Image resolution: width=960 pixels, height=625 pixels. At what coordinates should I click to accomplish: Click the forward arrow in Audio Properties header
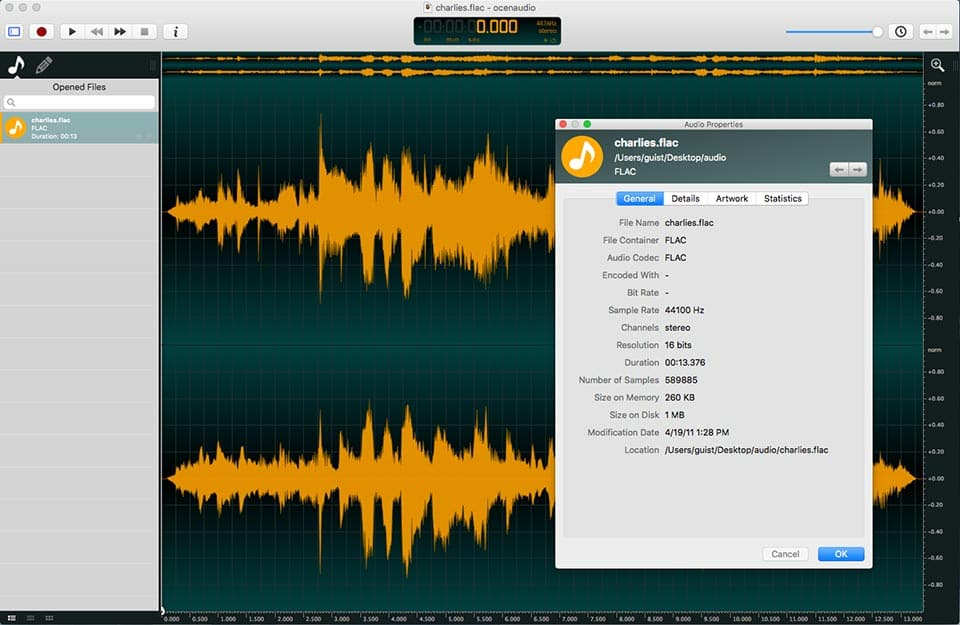coord(858,169)
